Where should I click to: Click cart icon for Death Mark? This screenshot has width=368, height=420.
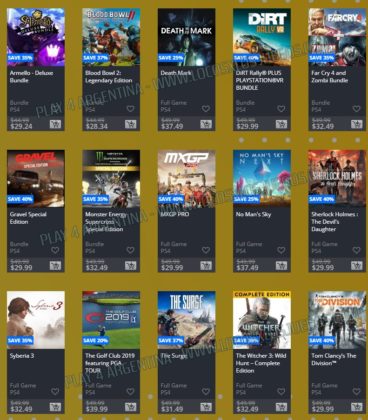206,124
